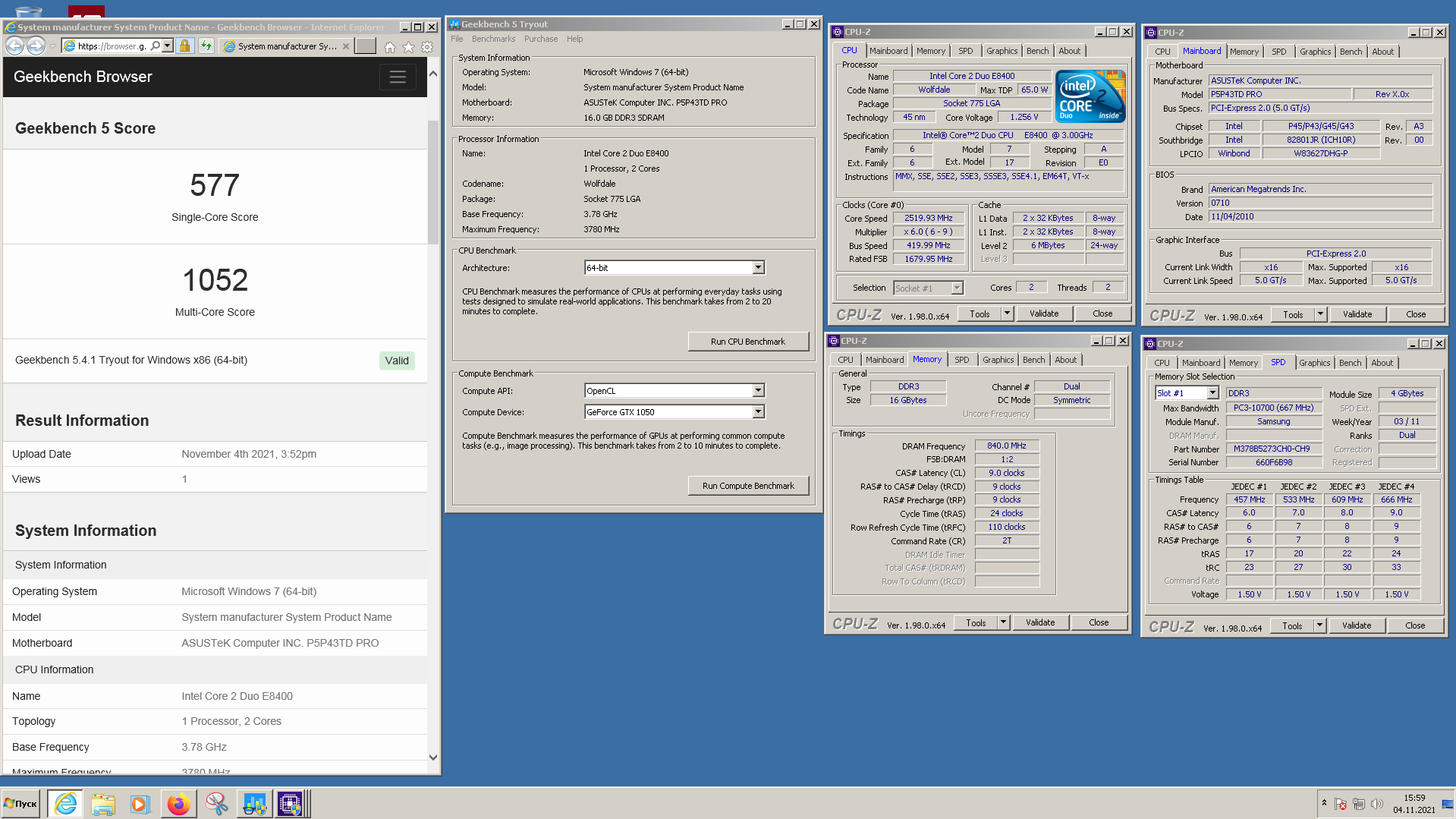Switch to Bench tab in CPU window
Screen dimensions: 1456x819
[x=1037, y=51]
